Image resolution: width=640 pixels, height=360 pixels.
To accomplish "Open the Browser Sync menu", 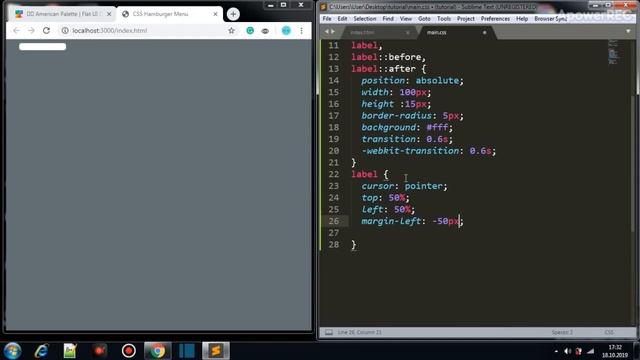I will pos(550,19).
